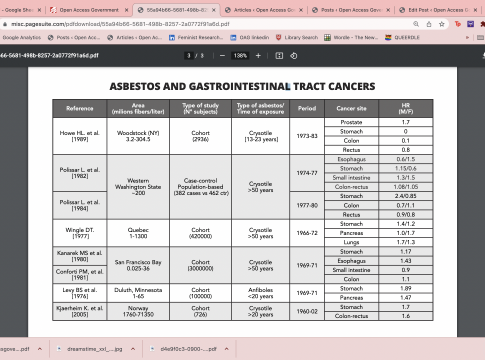The image size is (485, 360).
Task: Open the zoom magnifier in address bar
Action: (x=416, y=24)
